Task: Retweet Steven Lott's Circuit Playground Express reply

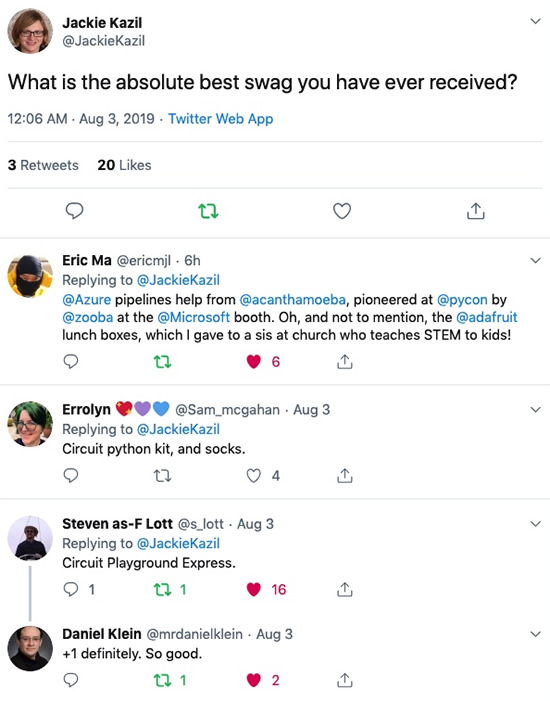Action: tap(162, 590)
